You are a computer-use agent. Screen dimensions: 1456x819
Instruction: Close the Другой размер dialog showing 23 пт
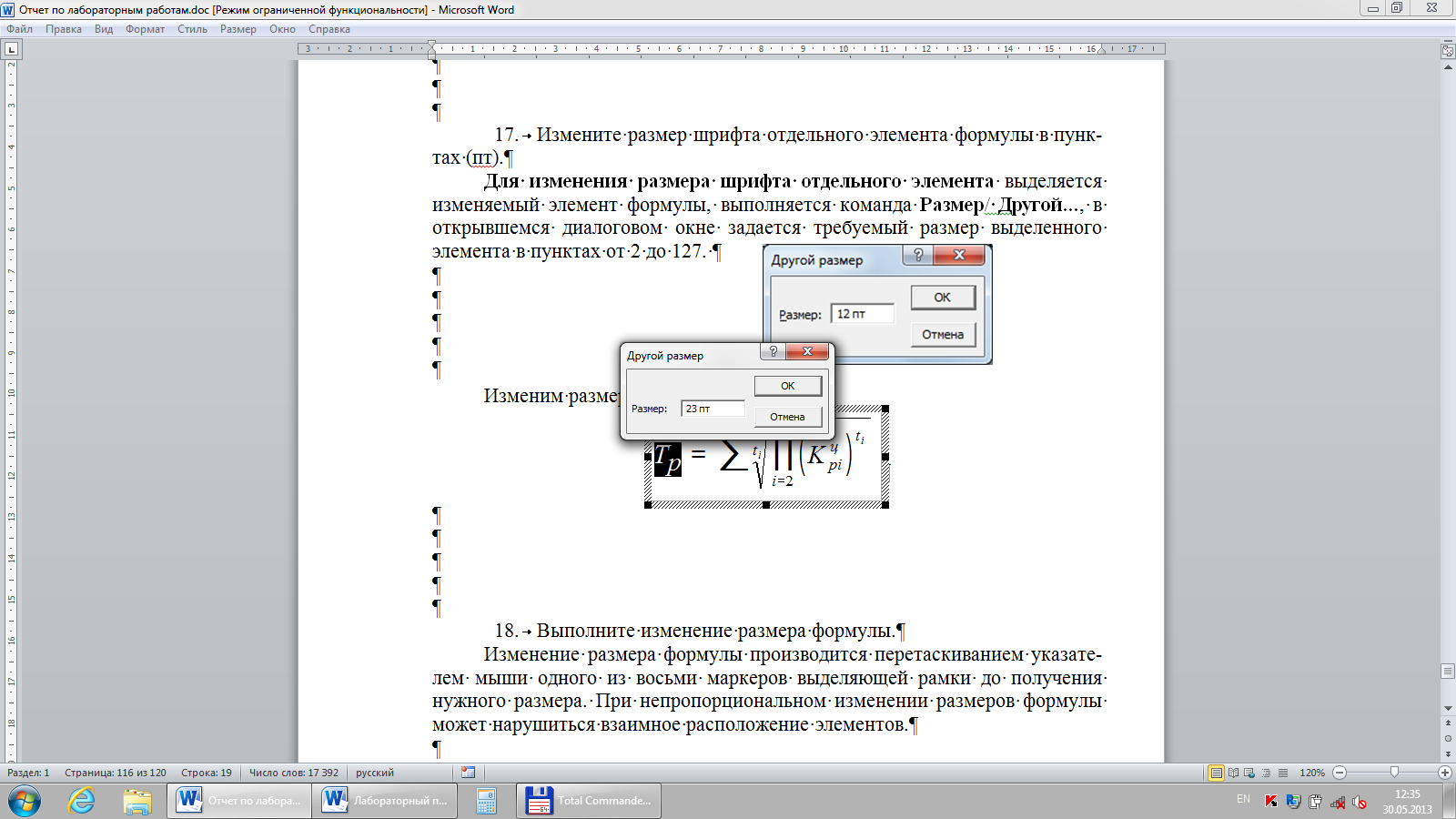pyautogui.click(x=807, y=351)
